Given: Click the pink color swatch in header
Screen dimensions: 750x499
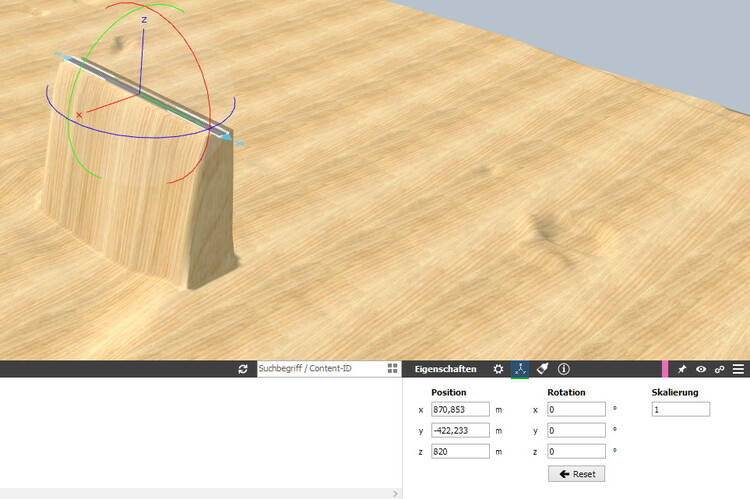Looking at the screenshot, I should (x=665, y=369).
